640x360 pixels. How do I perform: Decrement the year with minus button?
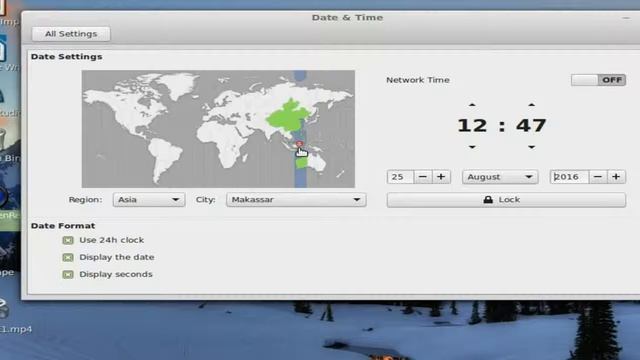click(598, 177)
